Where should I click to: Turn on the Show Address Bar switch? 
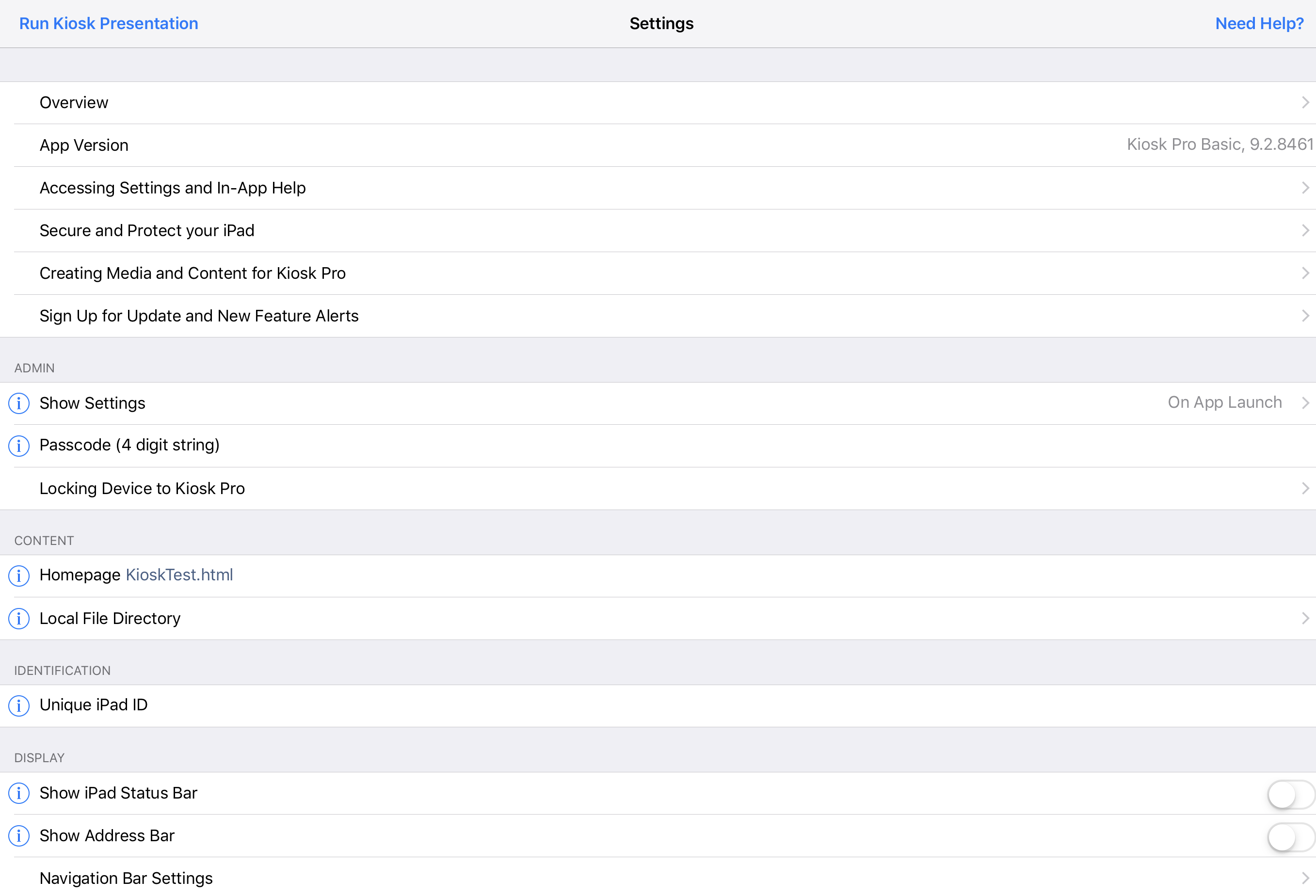(1290, 837)
